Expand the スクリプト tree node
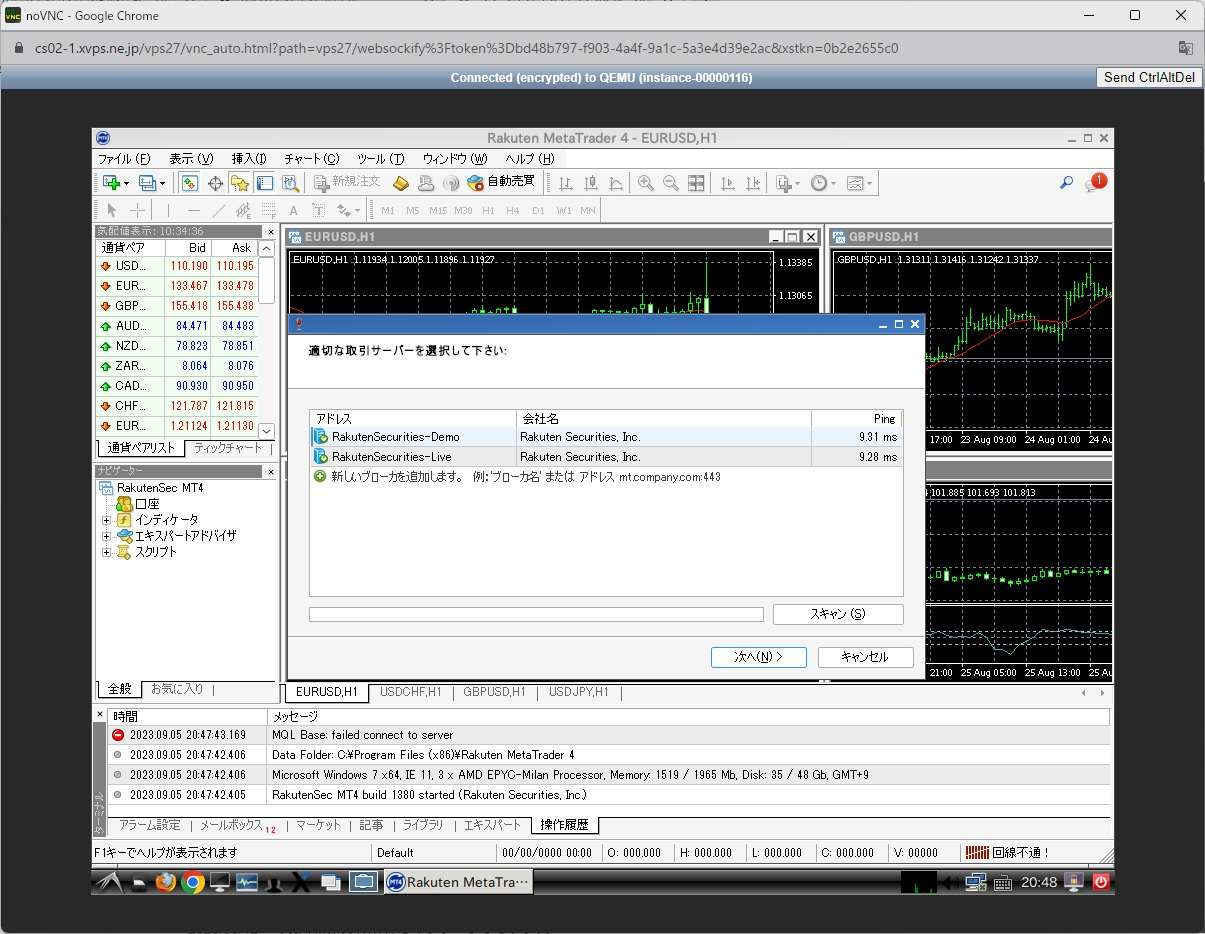The height and width of the screenshot is (934, 1205). [x=106, y=552]
